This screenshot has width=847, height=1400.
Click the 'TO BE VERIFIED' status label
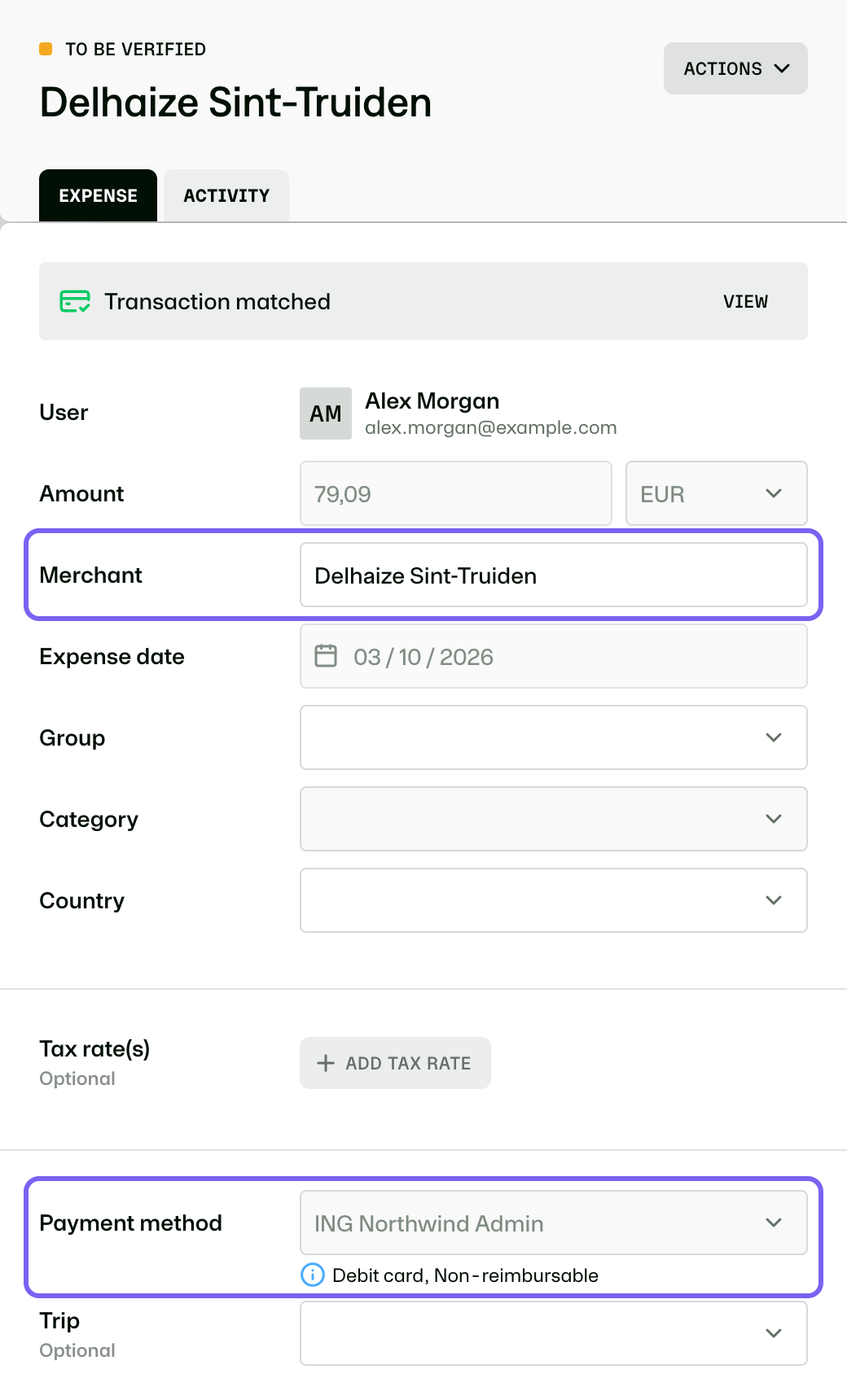coord(135,50)
